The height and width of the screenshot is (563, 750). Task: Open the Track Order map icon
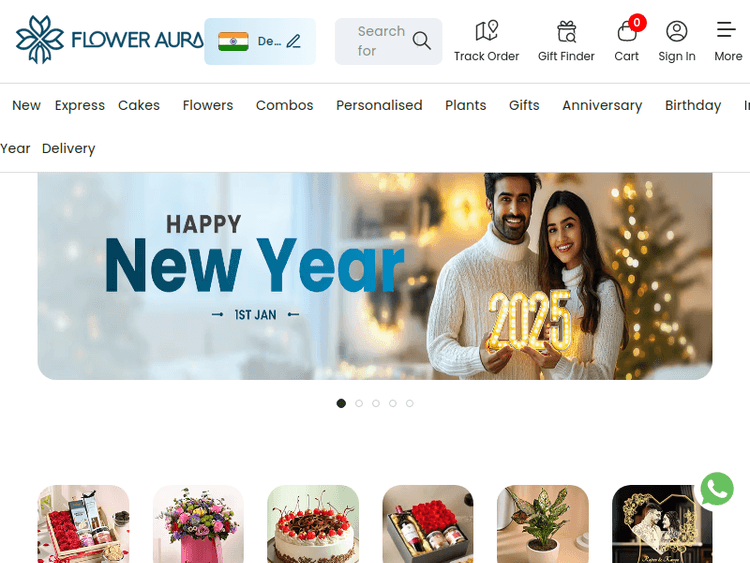pyautogui.click(x=486, y=31)
